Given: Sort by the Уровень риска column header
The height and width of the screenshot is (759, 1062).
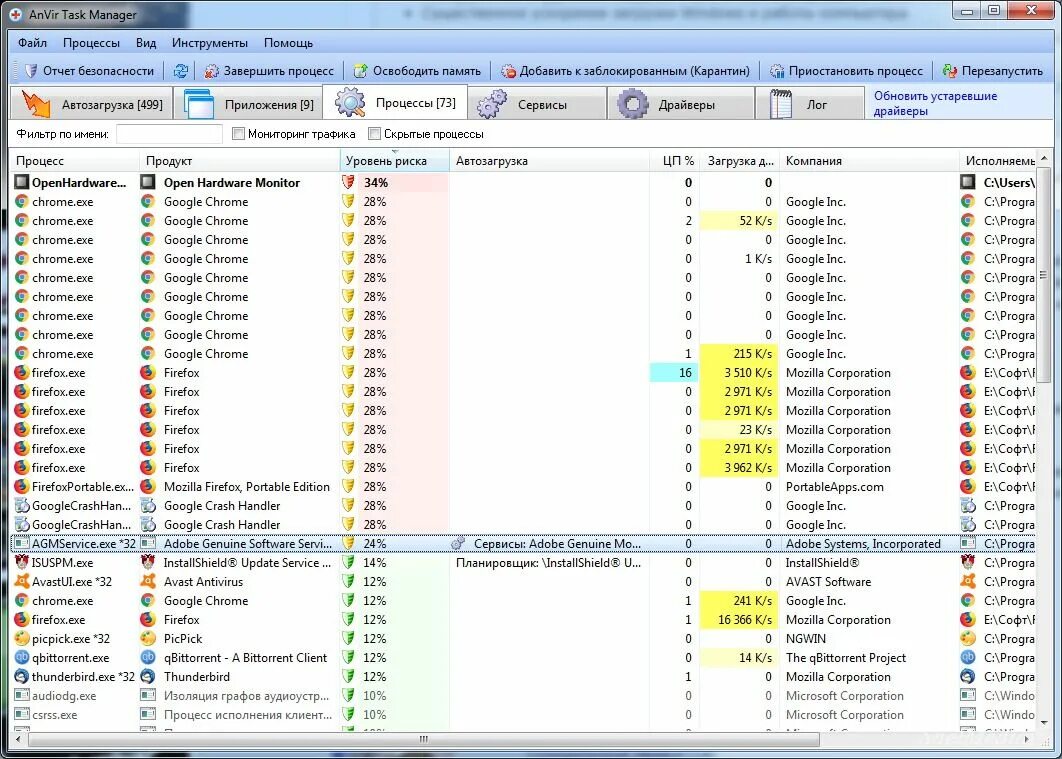Looking at the screenshot, I should coord(394,160).
